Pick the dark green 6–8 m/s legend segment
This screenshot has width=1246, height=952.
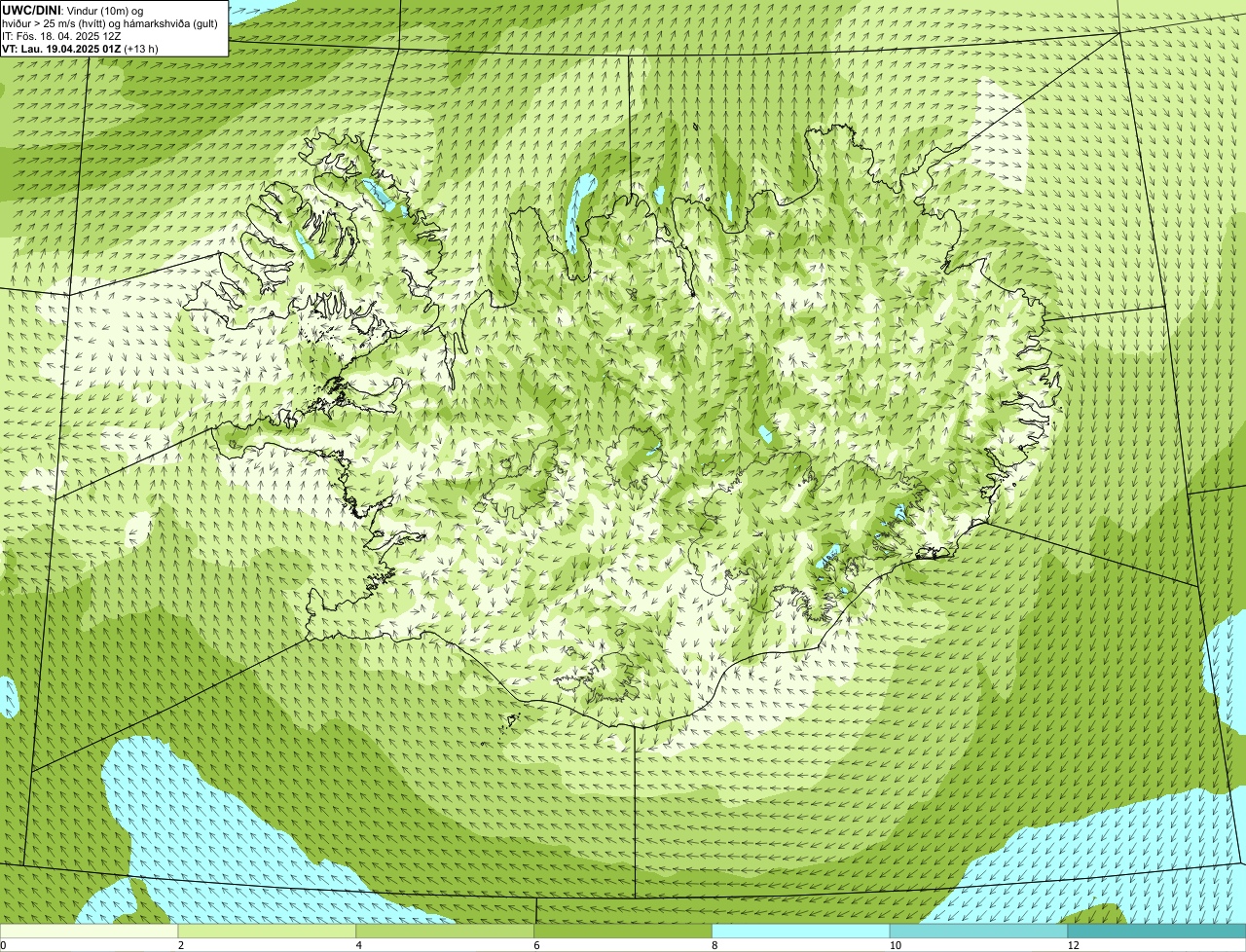pyautogui.click(x=623, y=932)
